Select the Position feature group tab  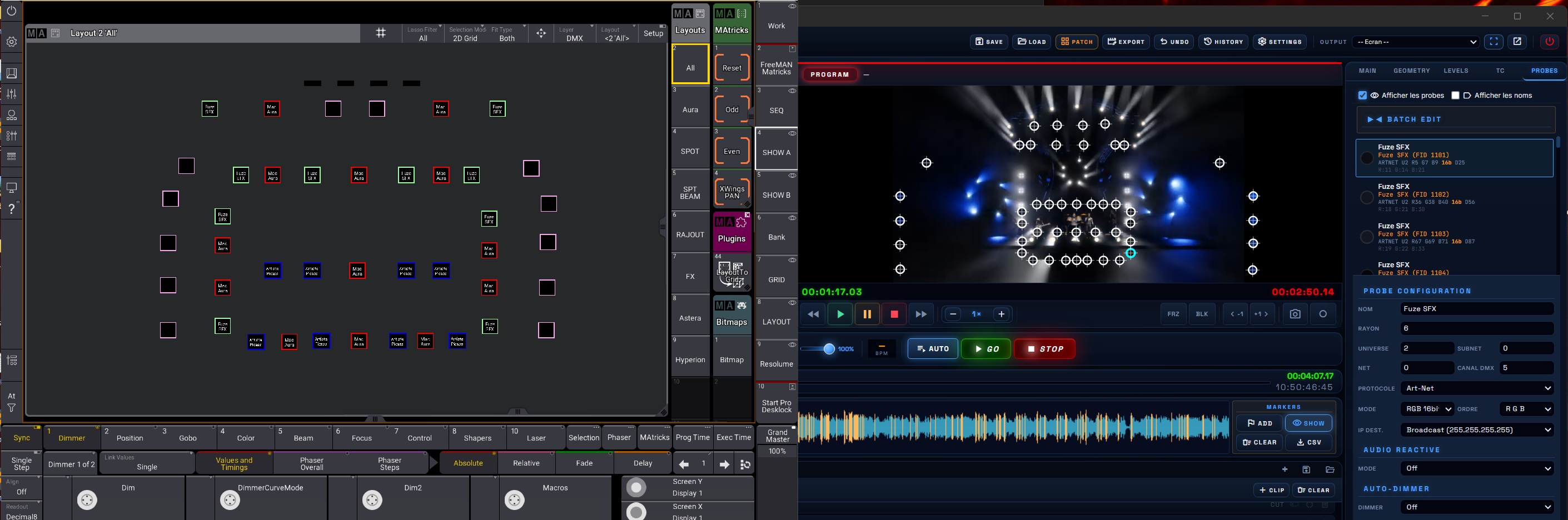pos(130,438)
